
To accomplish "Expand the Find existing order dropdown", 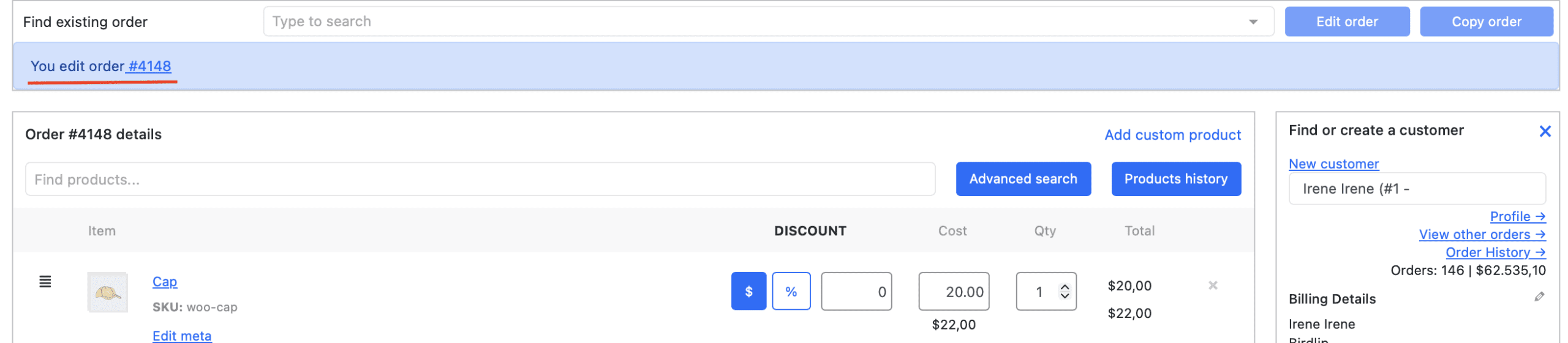I will [x=1253, y=22].
